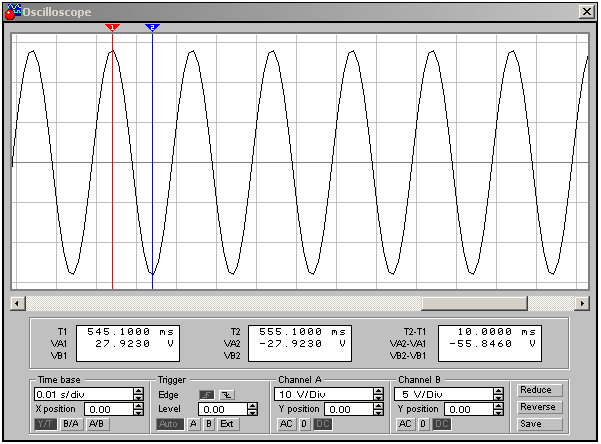Click the Channel A 10 V/Div field
Viewport: 601px width, 444px height.
click(324, 394)
